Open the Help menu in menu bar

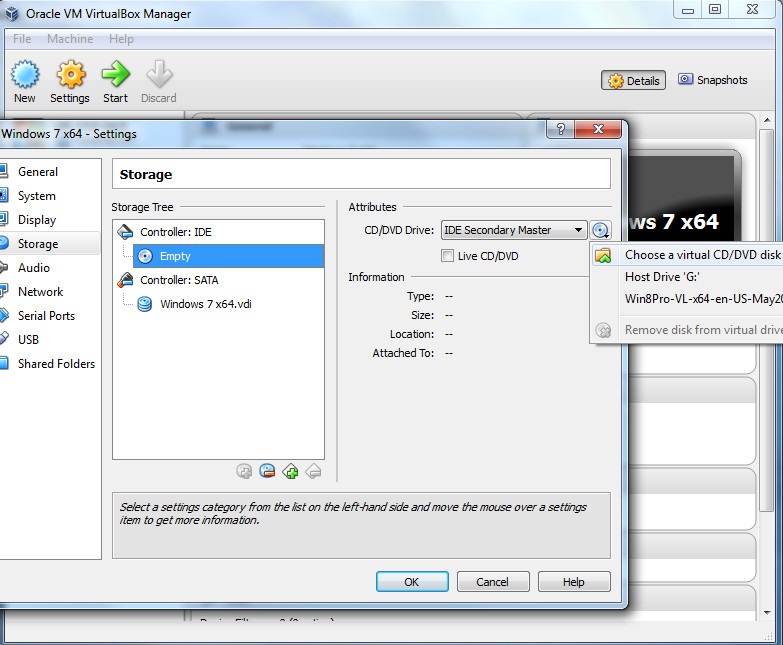[121, 39]
